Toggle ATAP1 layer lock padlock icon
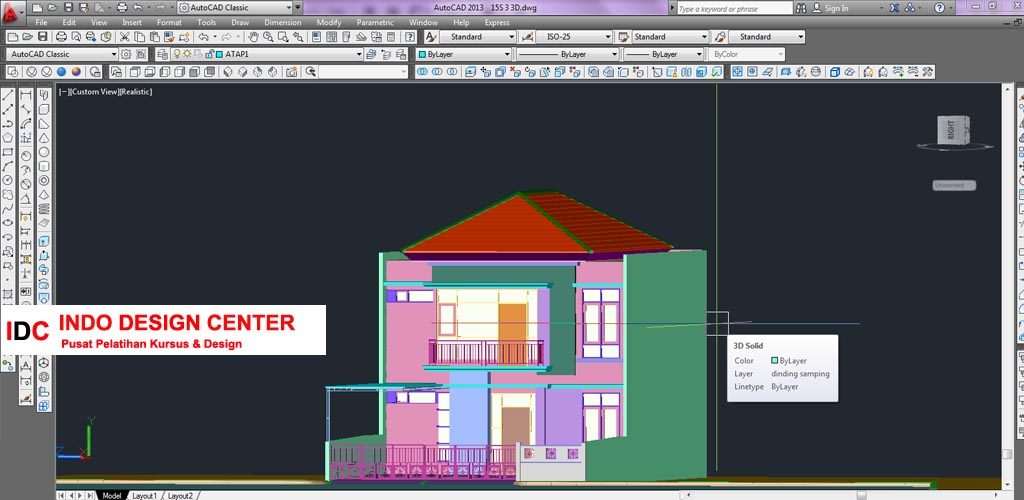This screenshot has height=500, width=1024. 208,54
